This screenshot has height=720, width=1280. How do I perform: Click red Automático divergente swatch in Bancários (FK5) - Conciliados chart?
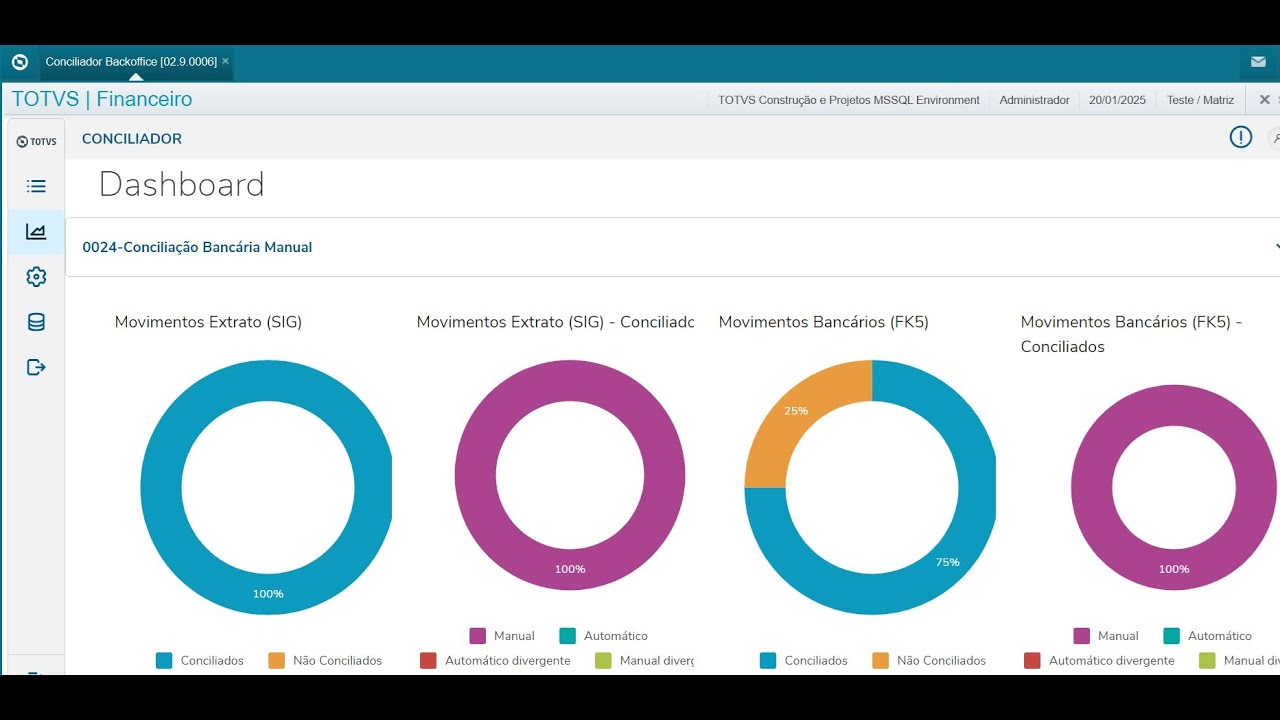[1032, 661]
